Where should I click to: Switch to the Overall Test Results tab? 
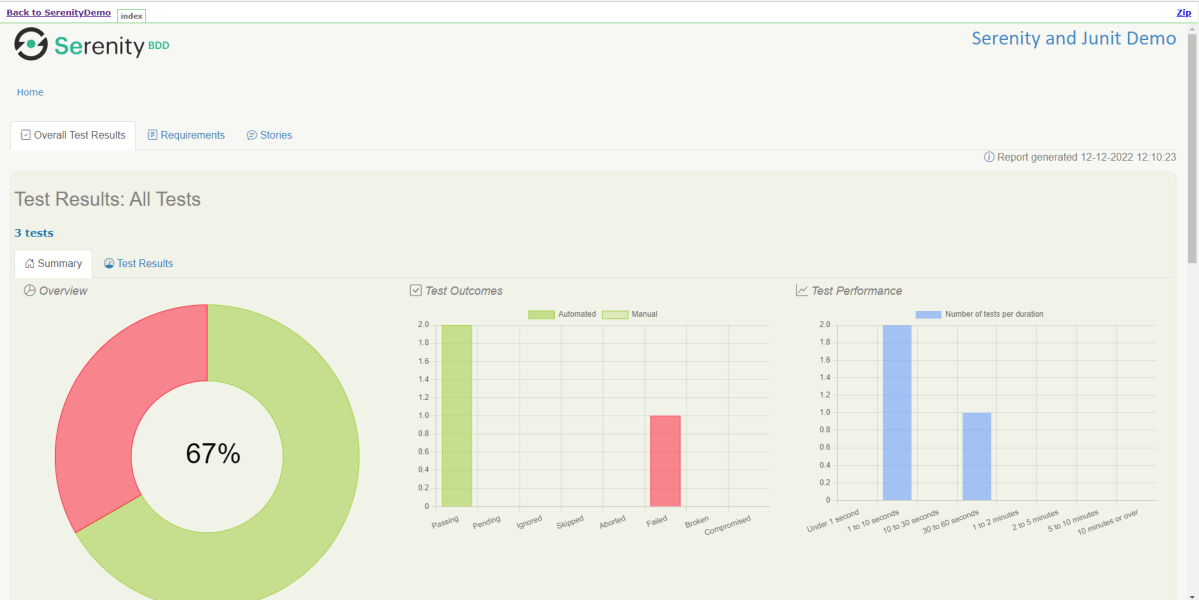tap(73, 135)
